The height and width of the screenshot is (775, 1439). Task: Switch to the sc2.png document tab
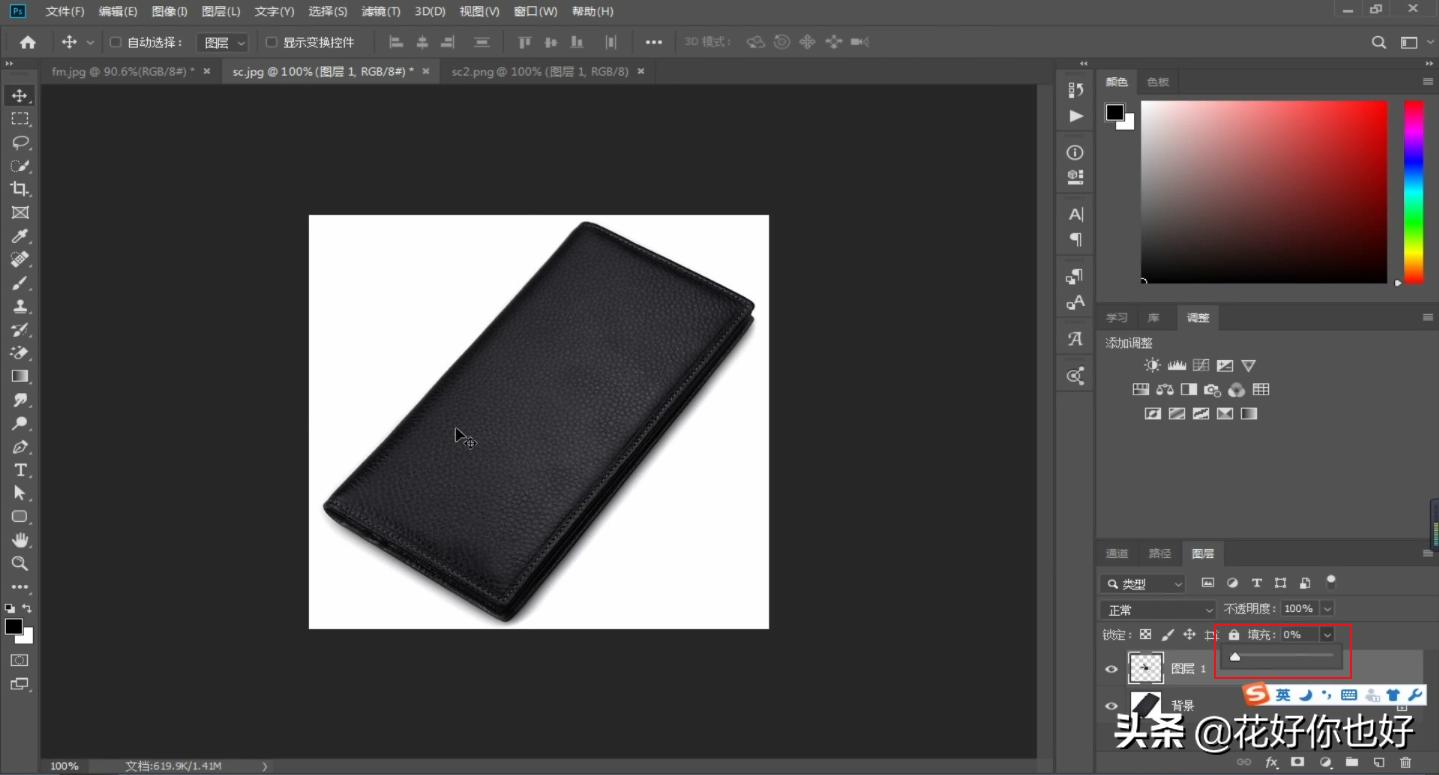click(x=539, y=72)
